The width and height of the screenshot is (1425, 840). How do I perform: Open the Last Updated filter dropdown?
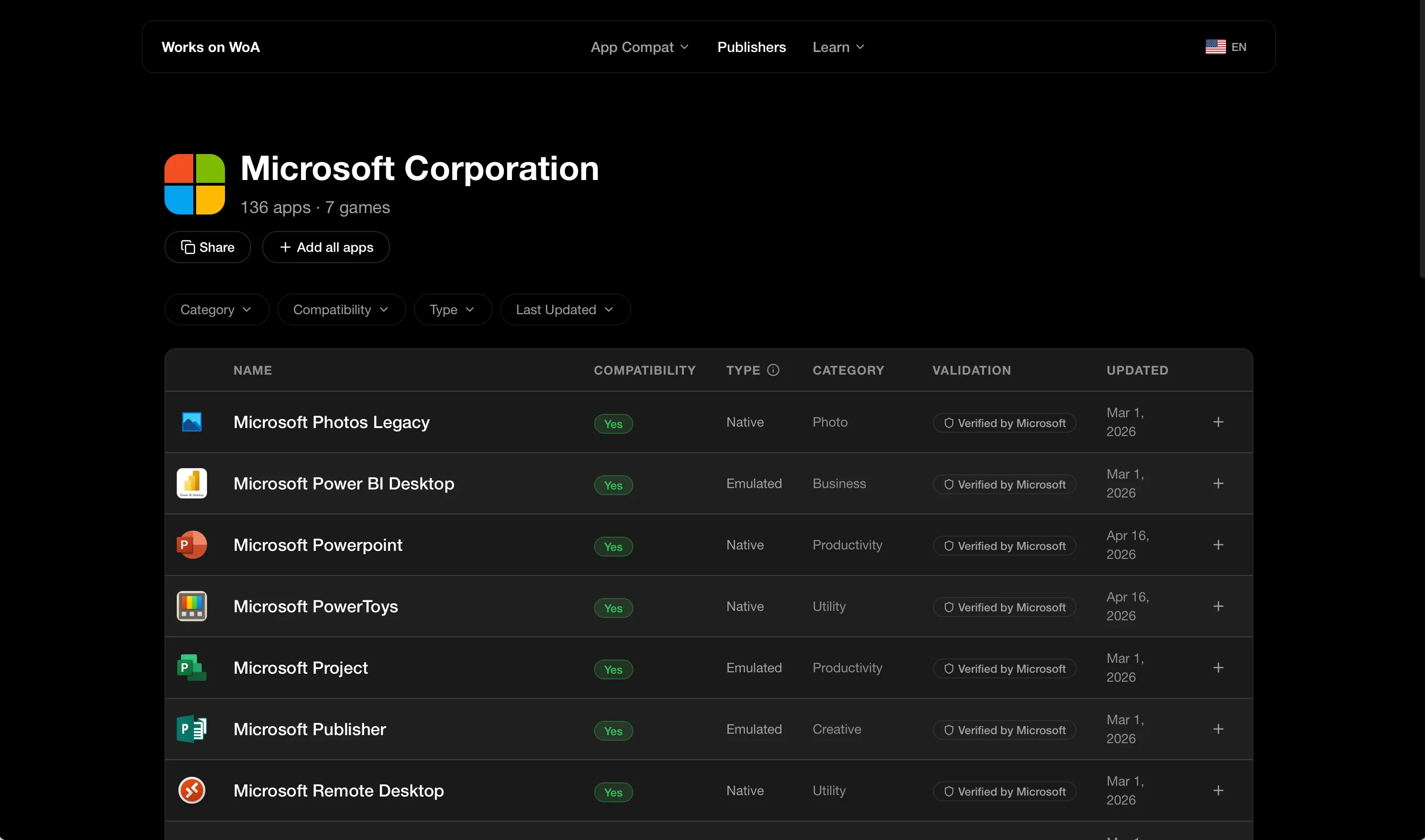click(565, 309)
